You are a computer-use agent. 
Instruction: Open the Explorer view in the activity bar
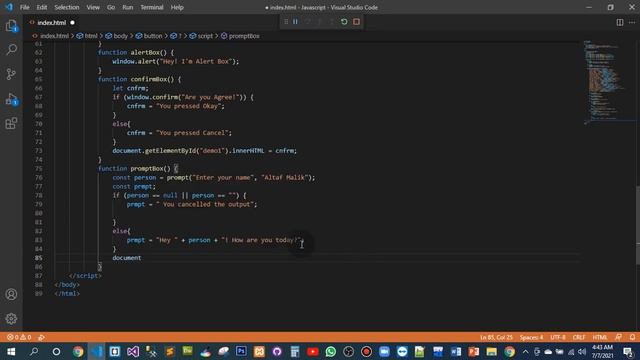(11, 26)
